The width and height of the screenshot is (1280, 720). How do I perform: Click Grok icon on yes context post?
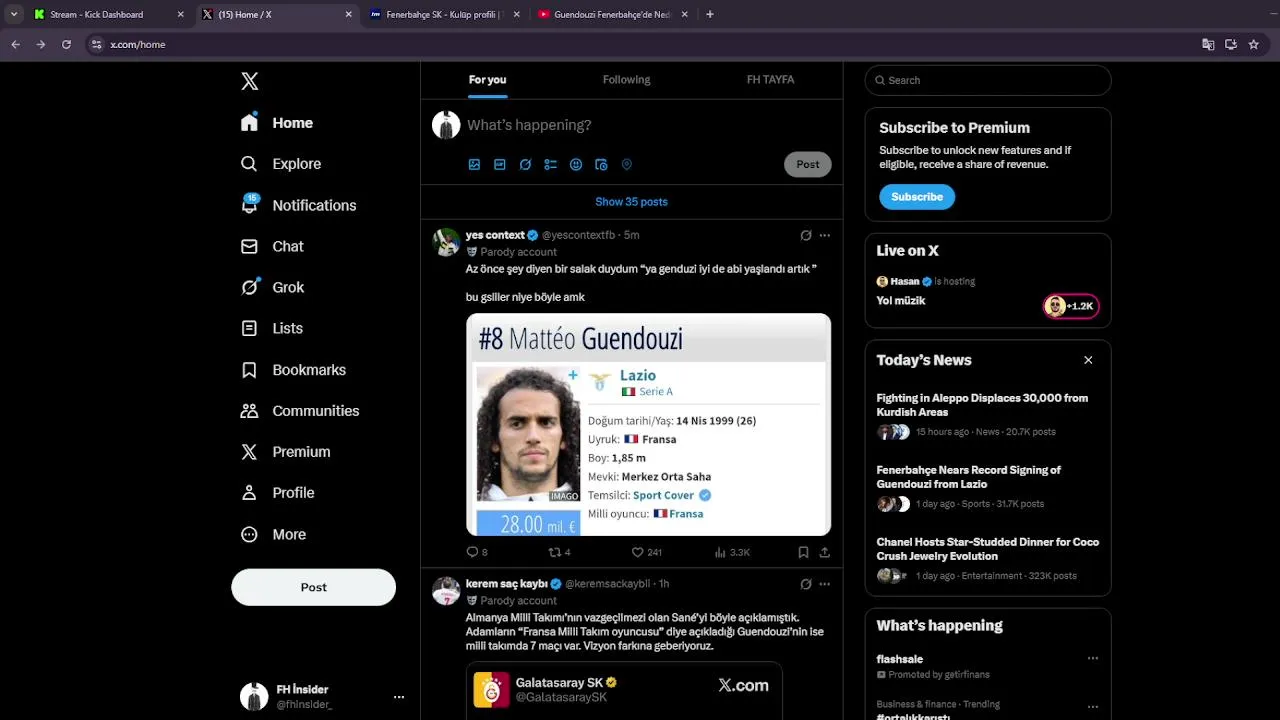pos(806,236)
